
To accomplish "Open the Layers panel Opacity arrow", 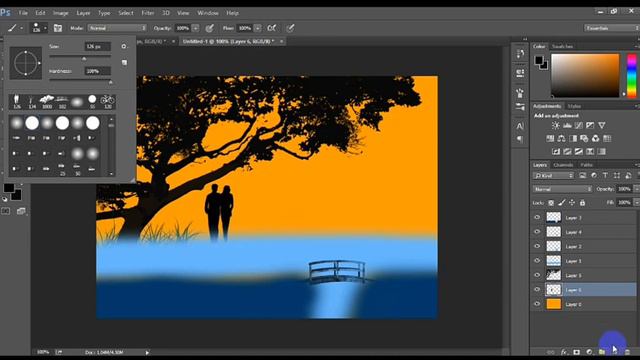I will coord(636,189).
